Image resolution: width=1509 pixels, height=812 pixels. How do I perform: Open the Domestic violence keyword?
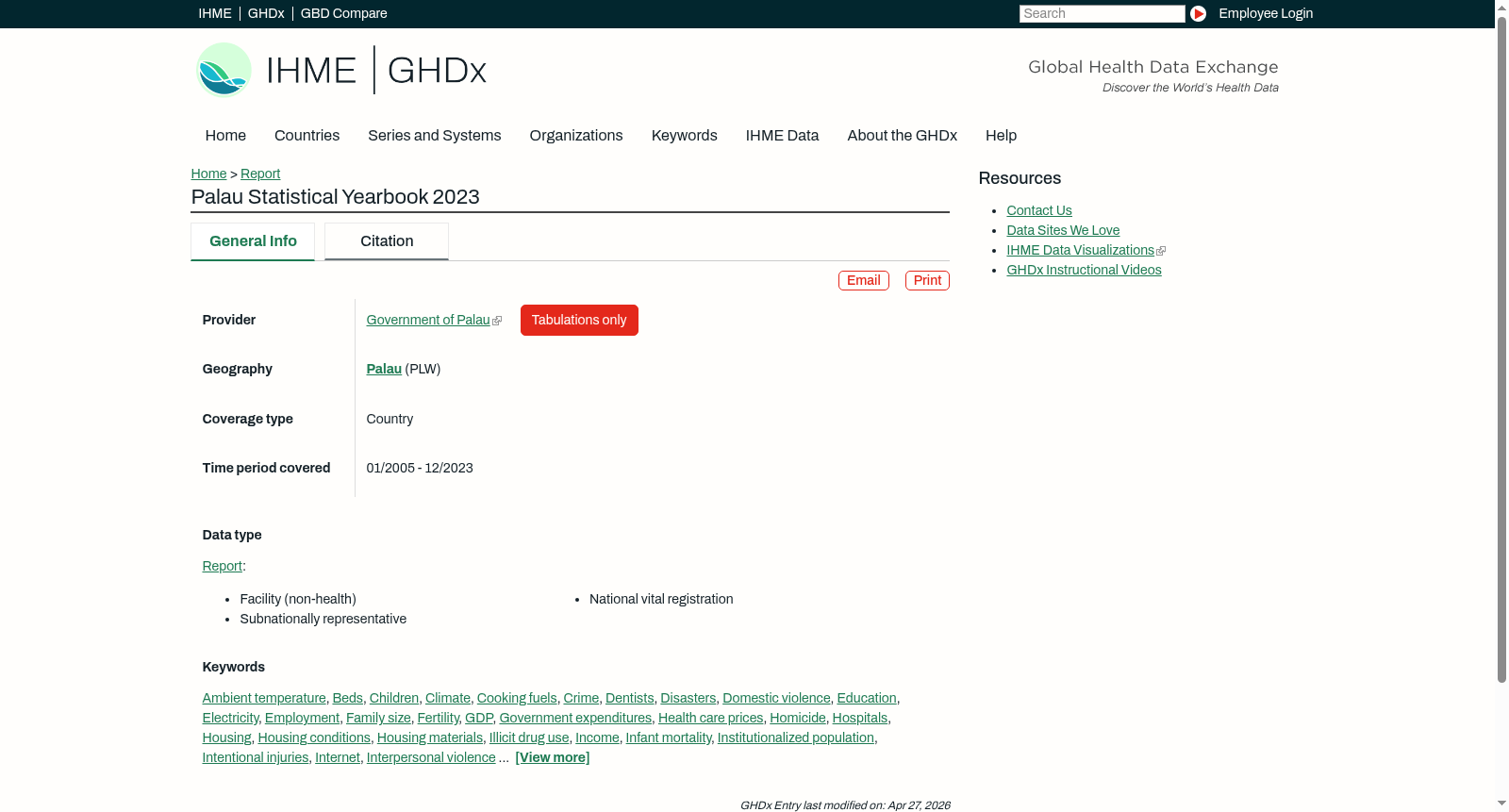click(776, 698)
